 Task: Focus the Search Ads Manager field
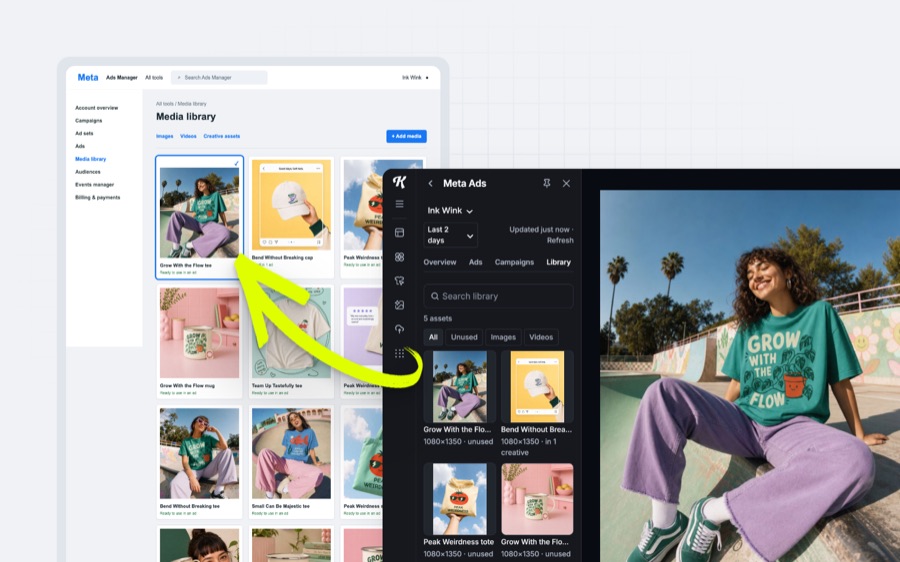pos(219,77)
